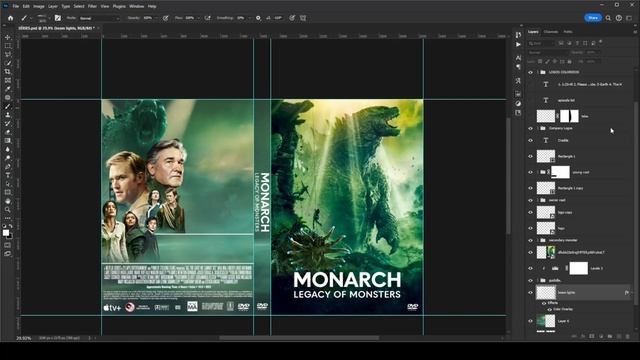Click the Actions play icon in side dock
Image resolution: width=640 pixels, height=360 pixels.
(518, 44)
